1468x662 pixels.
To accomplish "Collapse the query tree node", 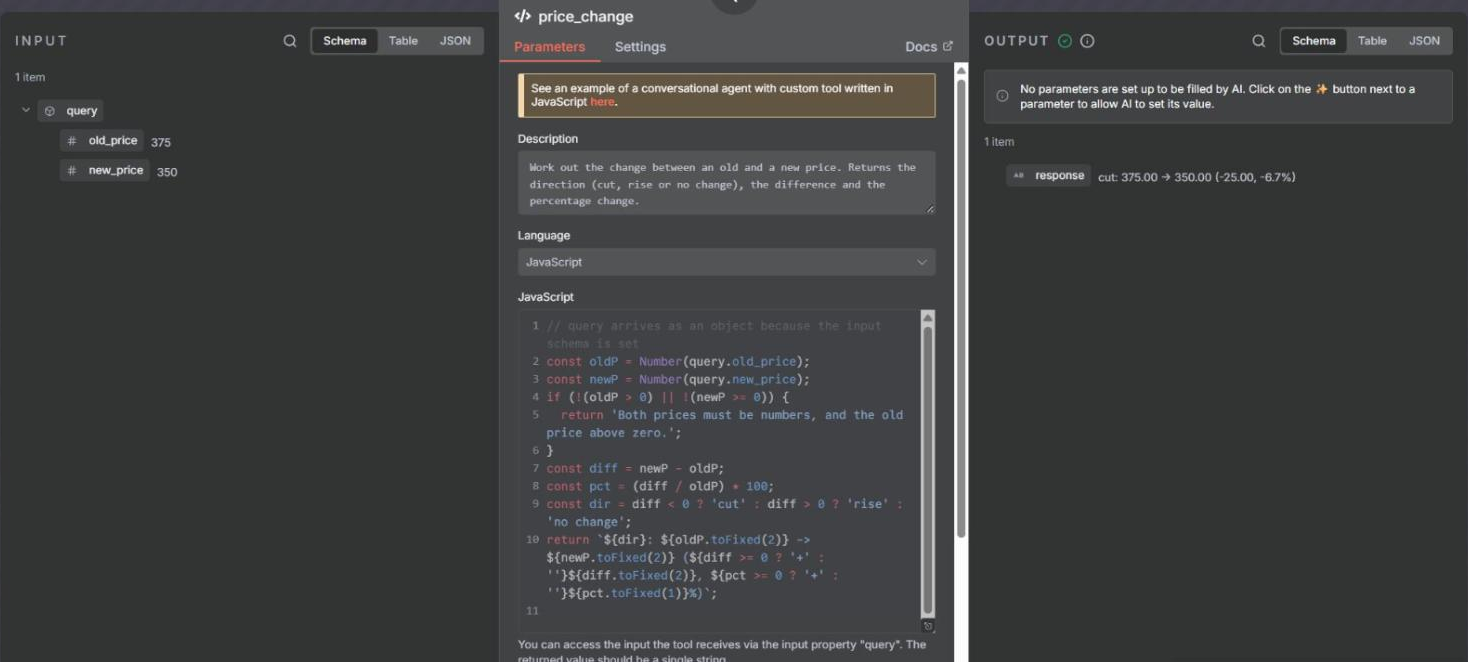I will click(26, 110).
